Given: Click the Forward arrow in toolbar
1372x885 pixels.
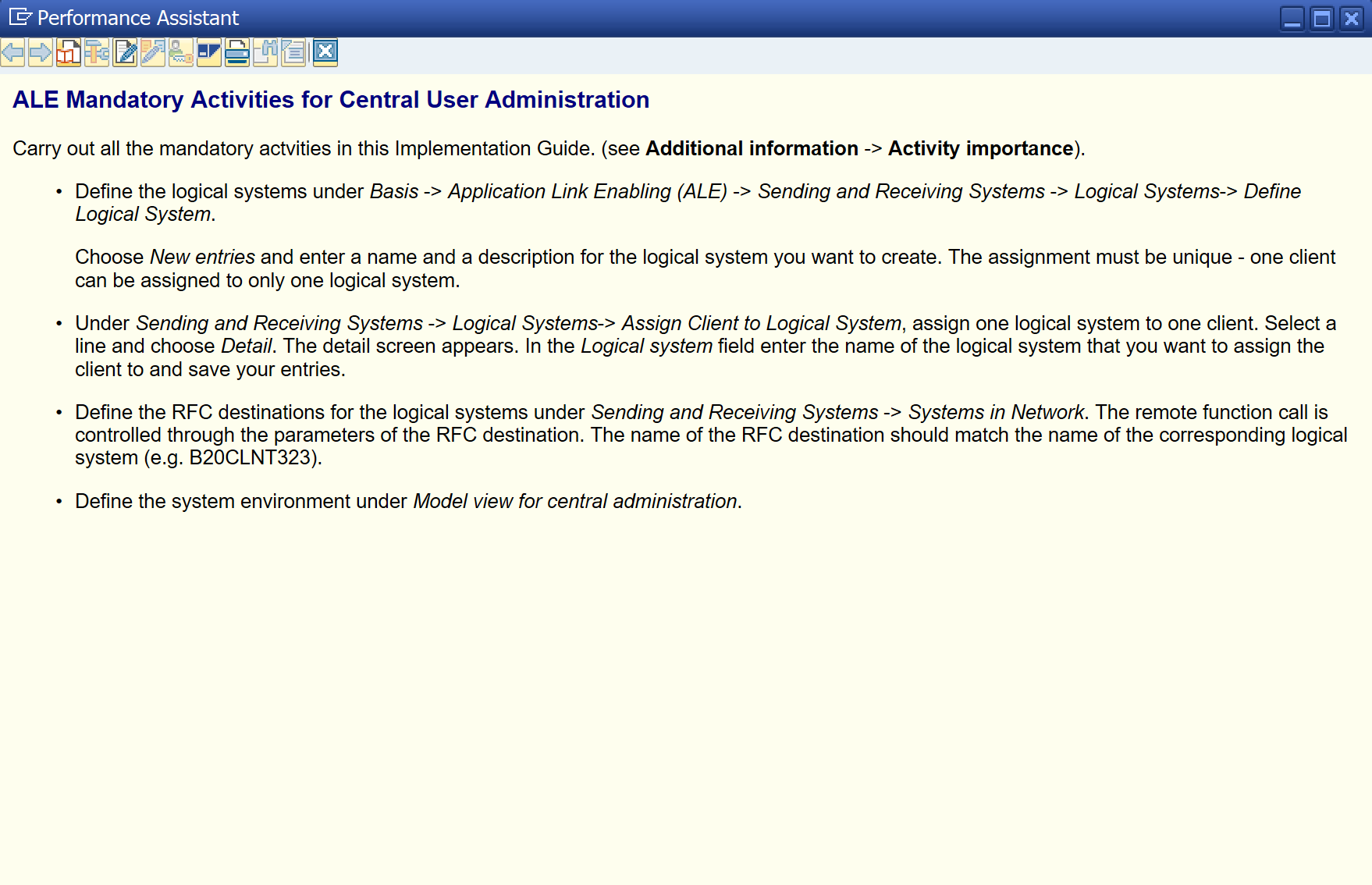Looking at the screenshot, I should [x=41, y=52].
